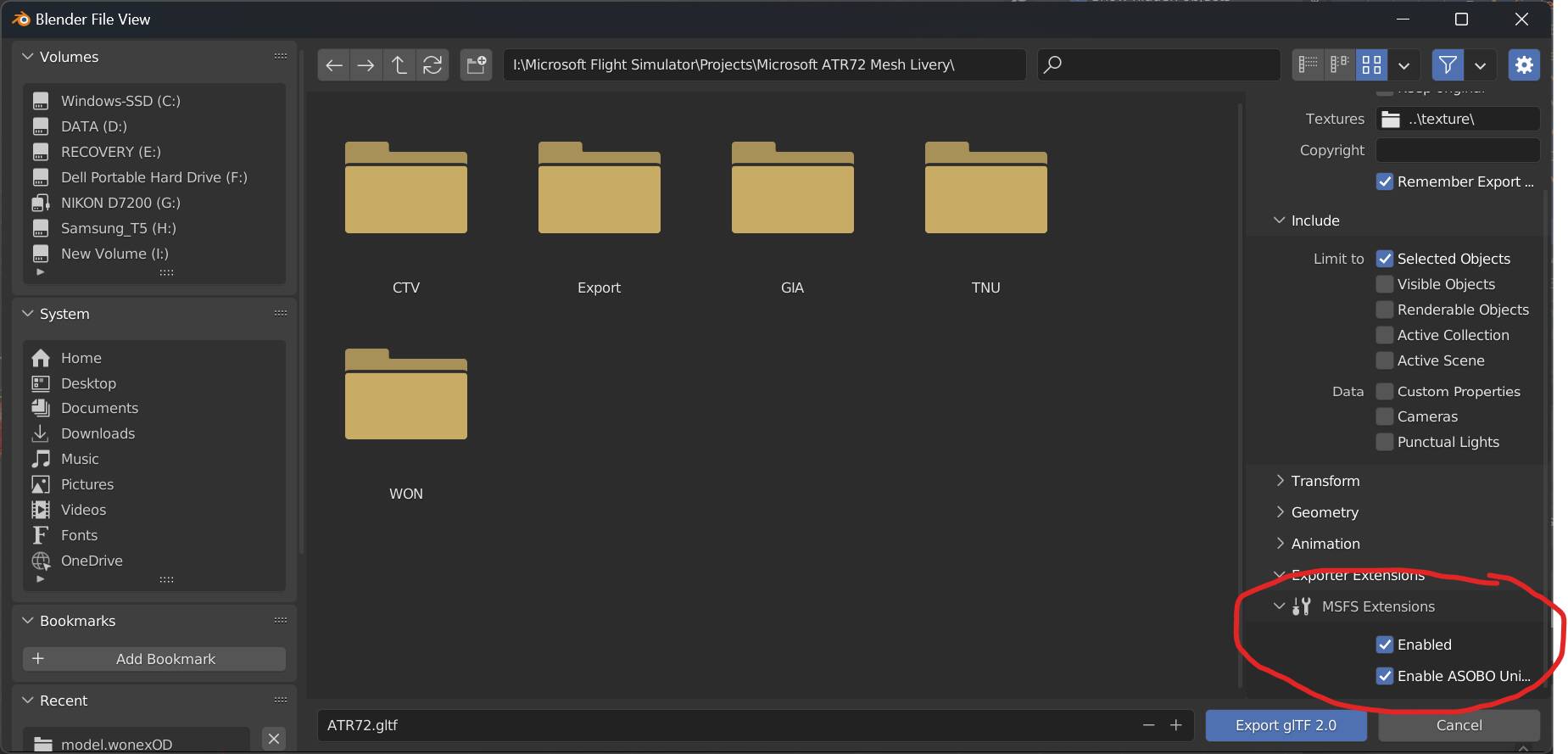
Task: Enable Active Scene limit
Action: (x=1385, y=360)
